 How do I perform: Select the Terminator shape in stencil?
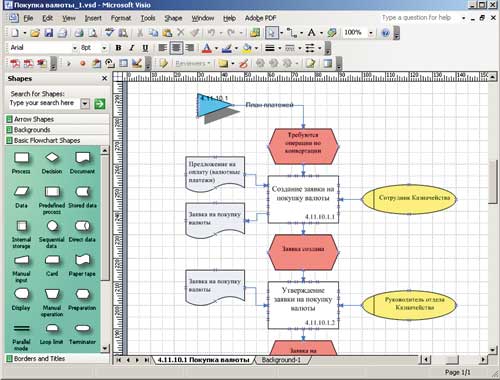pos(82,333)
